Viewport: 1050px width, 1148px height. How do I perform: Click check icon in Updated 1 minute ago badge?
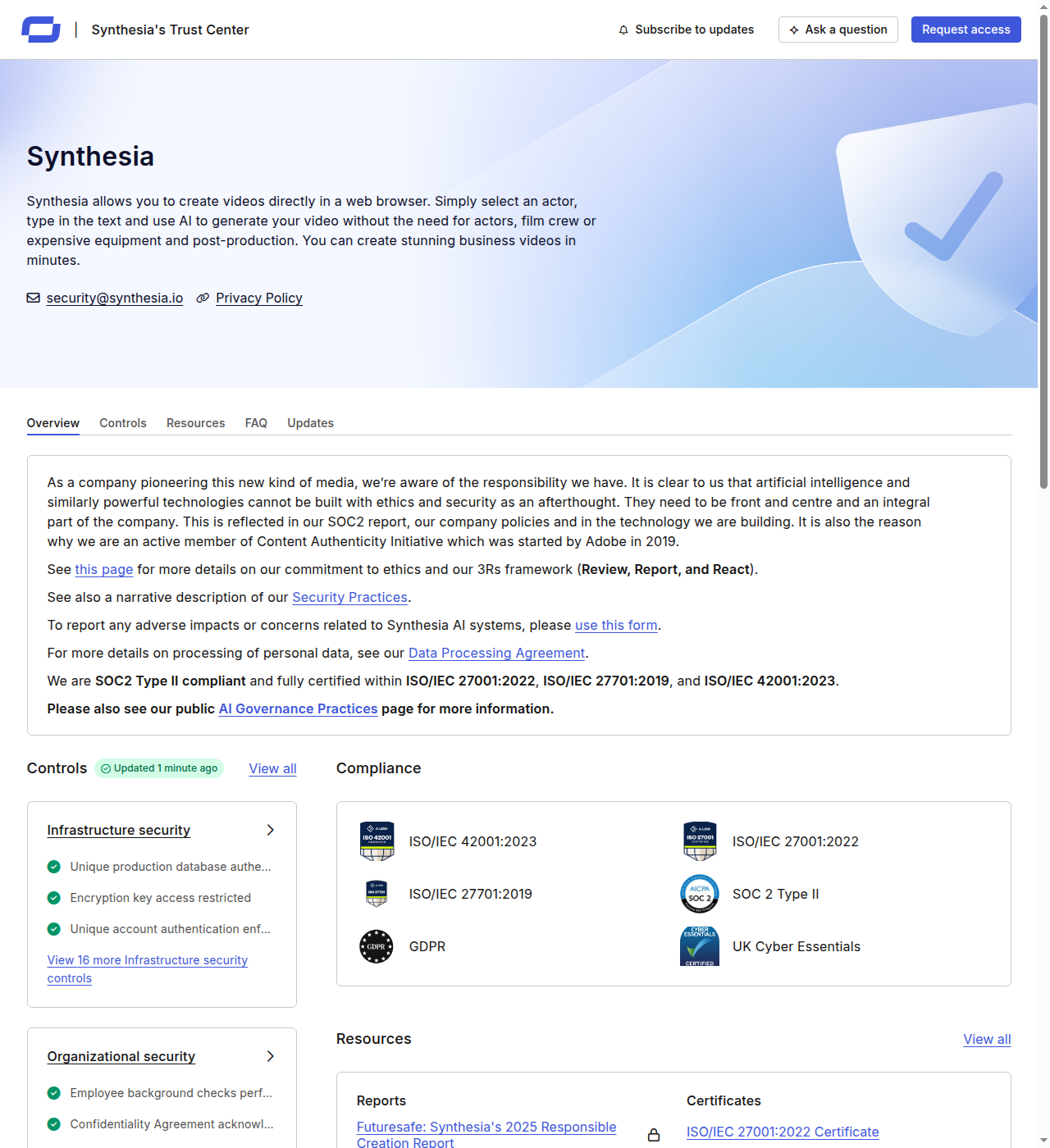click(x=106, y=768)
